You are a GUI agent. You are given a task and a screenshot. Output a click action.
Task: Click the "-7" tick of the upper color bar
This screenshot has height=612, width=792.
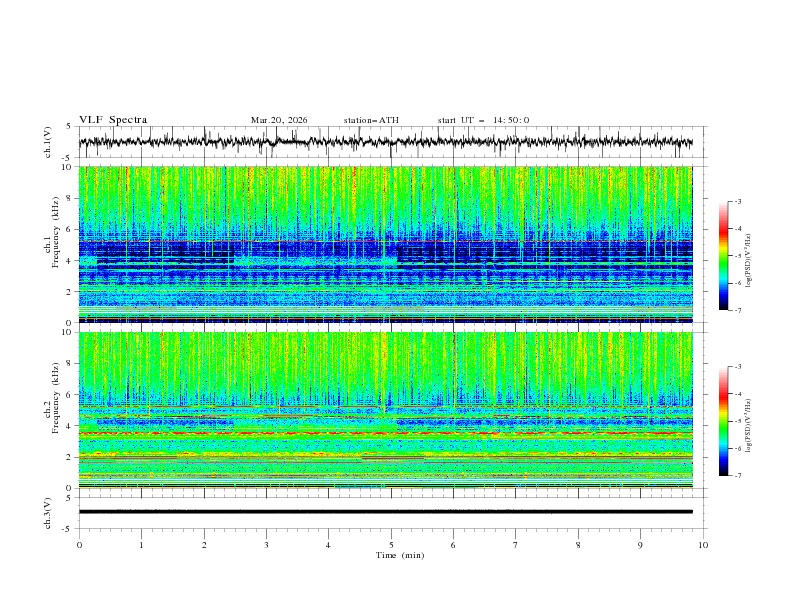click(737, 310)
